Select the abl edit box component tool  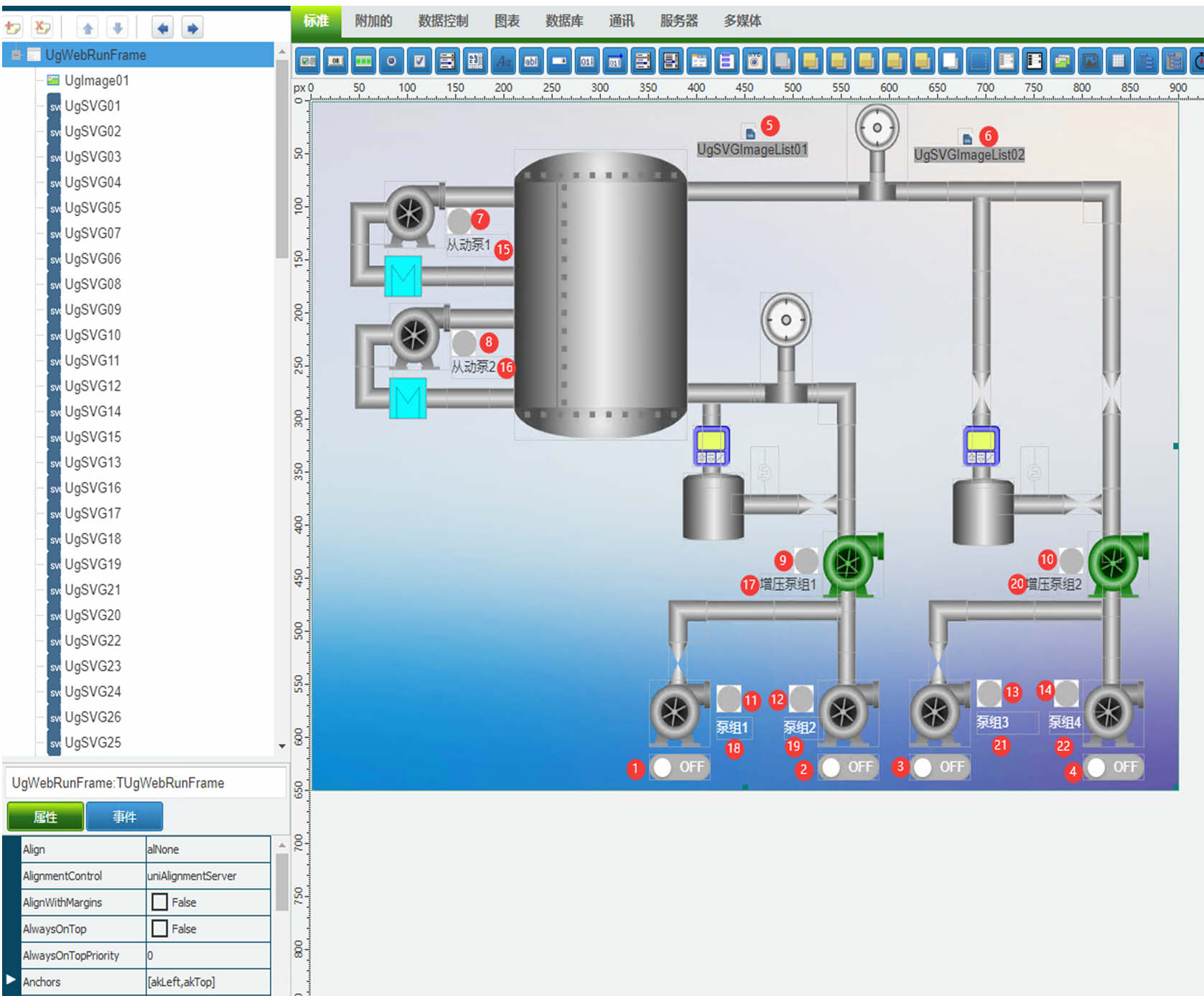[531, 62]
